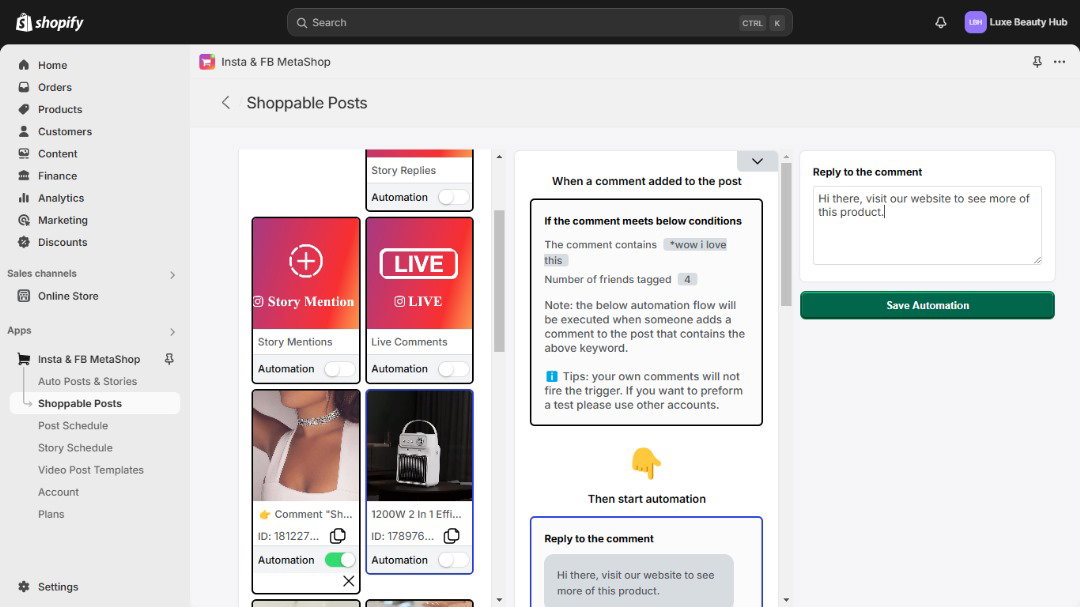Pin the app using header pin icon
The height and width of the screenshot is (607, 1080).
[1037, 62]
